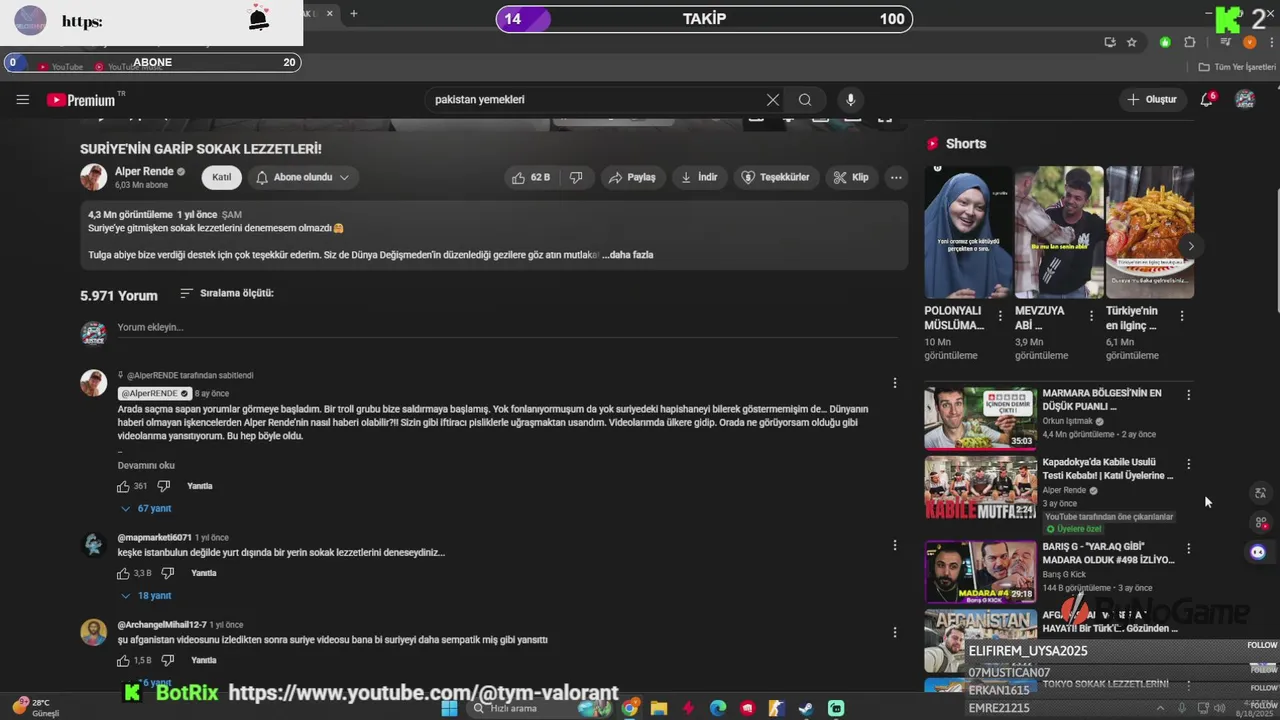Reply to the pinned comment via Yanıtla

tap(200, 486)
